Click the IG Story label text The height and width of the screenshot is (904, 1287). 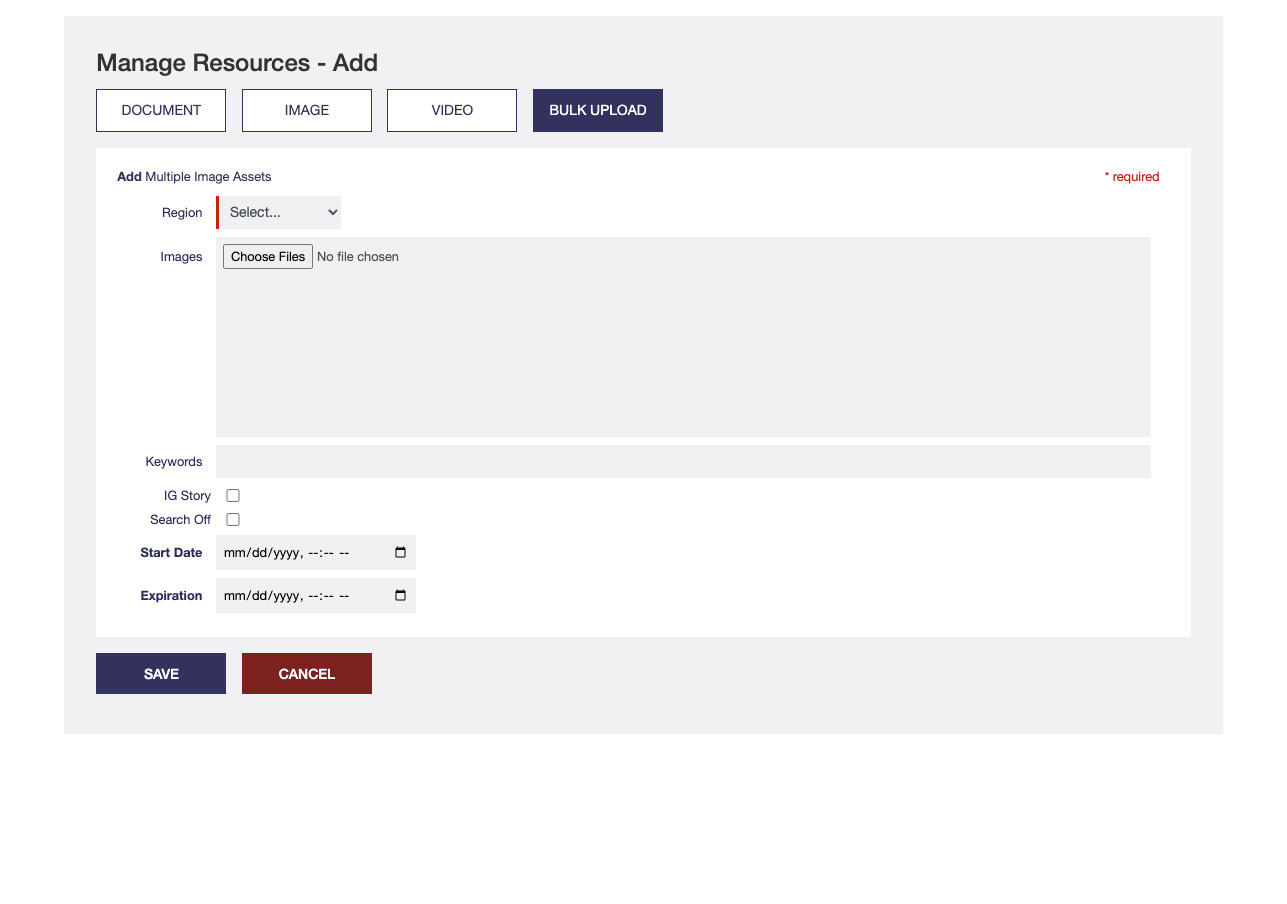187,496
